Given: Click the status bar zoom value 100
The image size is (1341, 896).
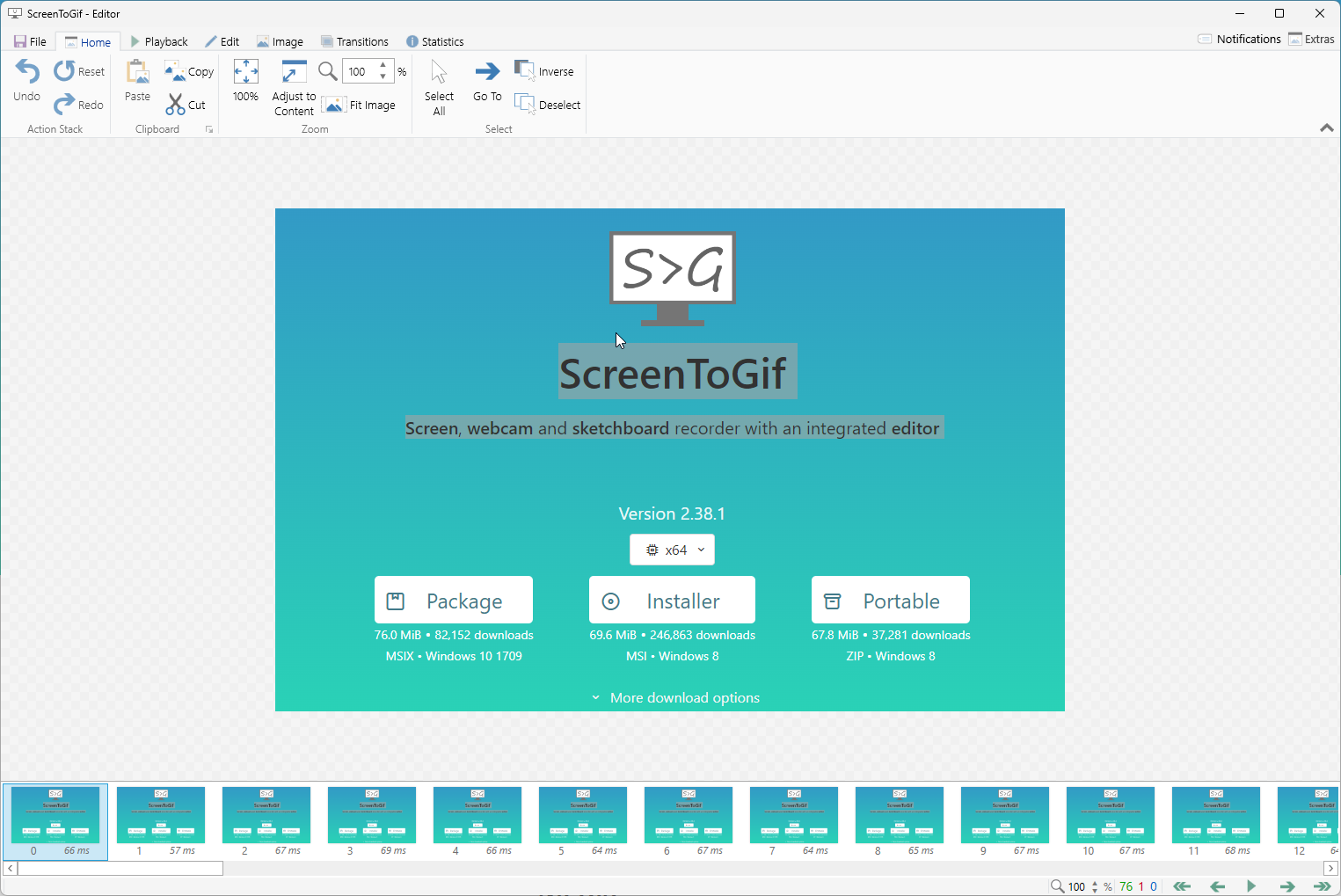Looking at the screenshot, I should [1077, 886].
